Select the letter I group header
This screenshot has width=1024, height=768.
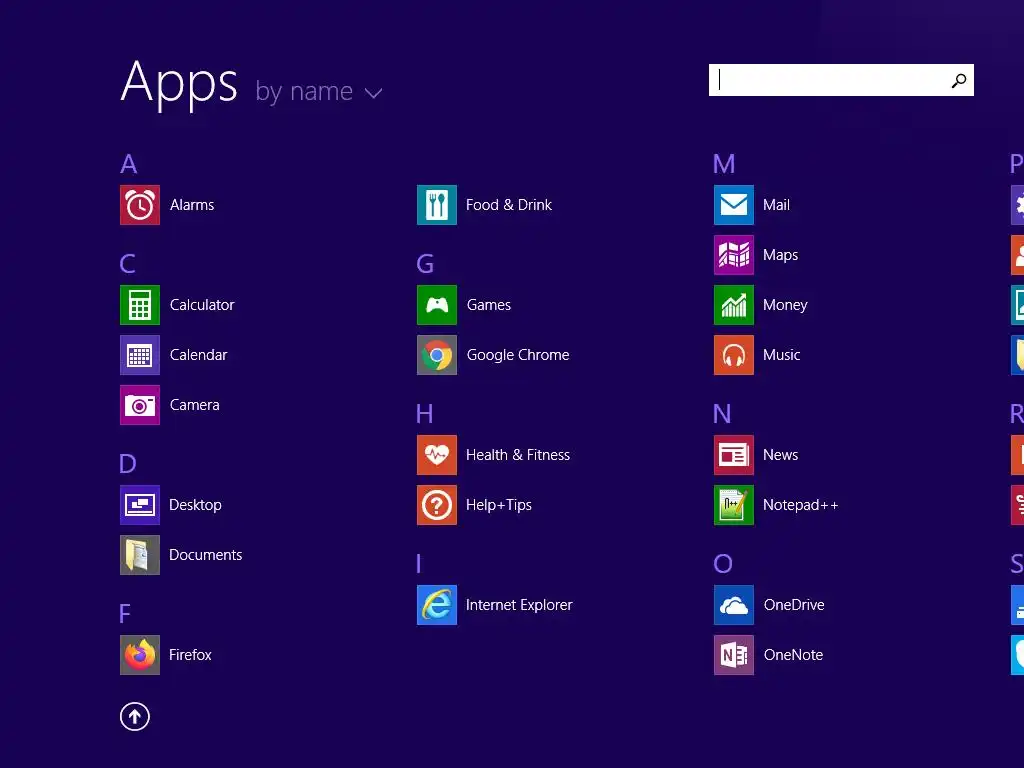[419, 564]
